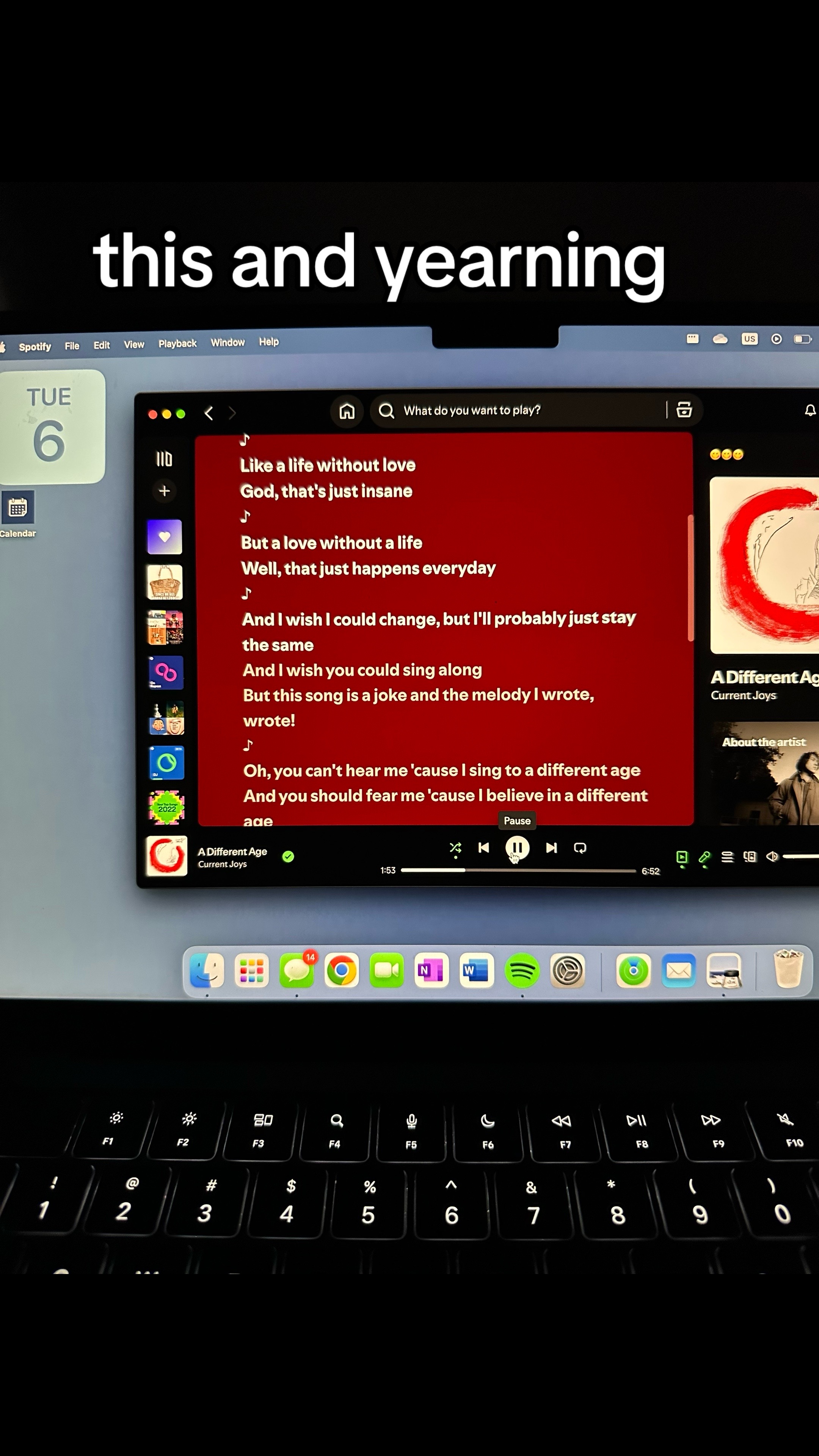
Task: Open the play queue
Action: 727,857
